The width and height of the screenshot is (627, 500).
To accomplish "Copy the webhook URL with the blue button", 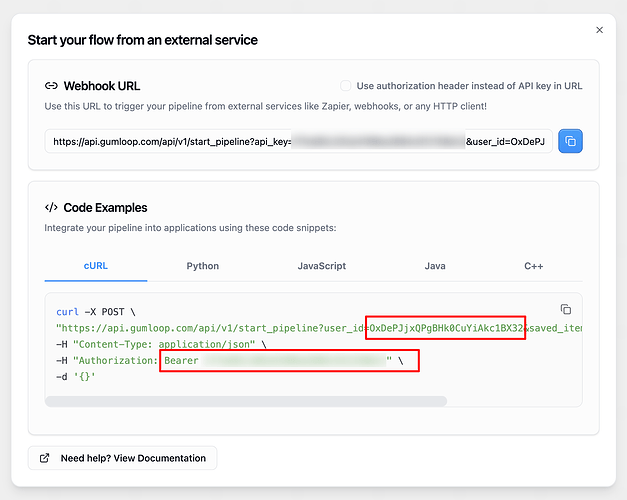I will [570, 141].
